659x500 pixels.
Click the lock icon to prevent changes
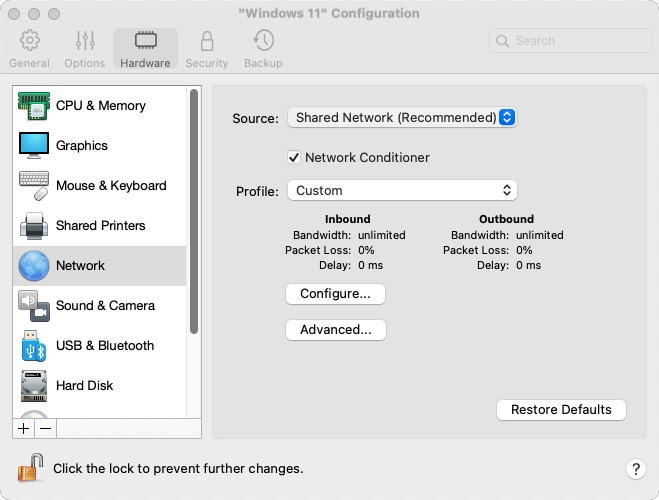(x=30, y=467)
